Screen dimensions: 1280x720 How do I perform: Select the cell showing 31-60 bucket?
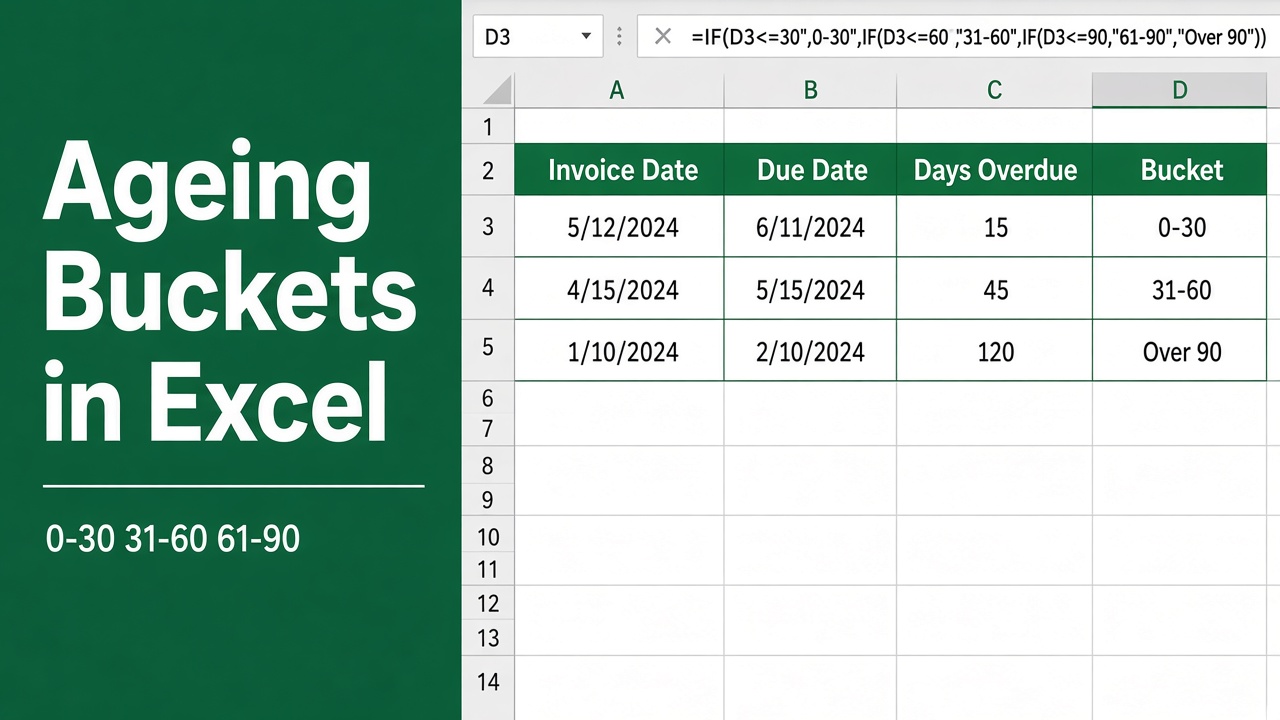[1180, 289]
